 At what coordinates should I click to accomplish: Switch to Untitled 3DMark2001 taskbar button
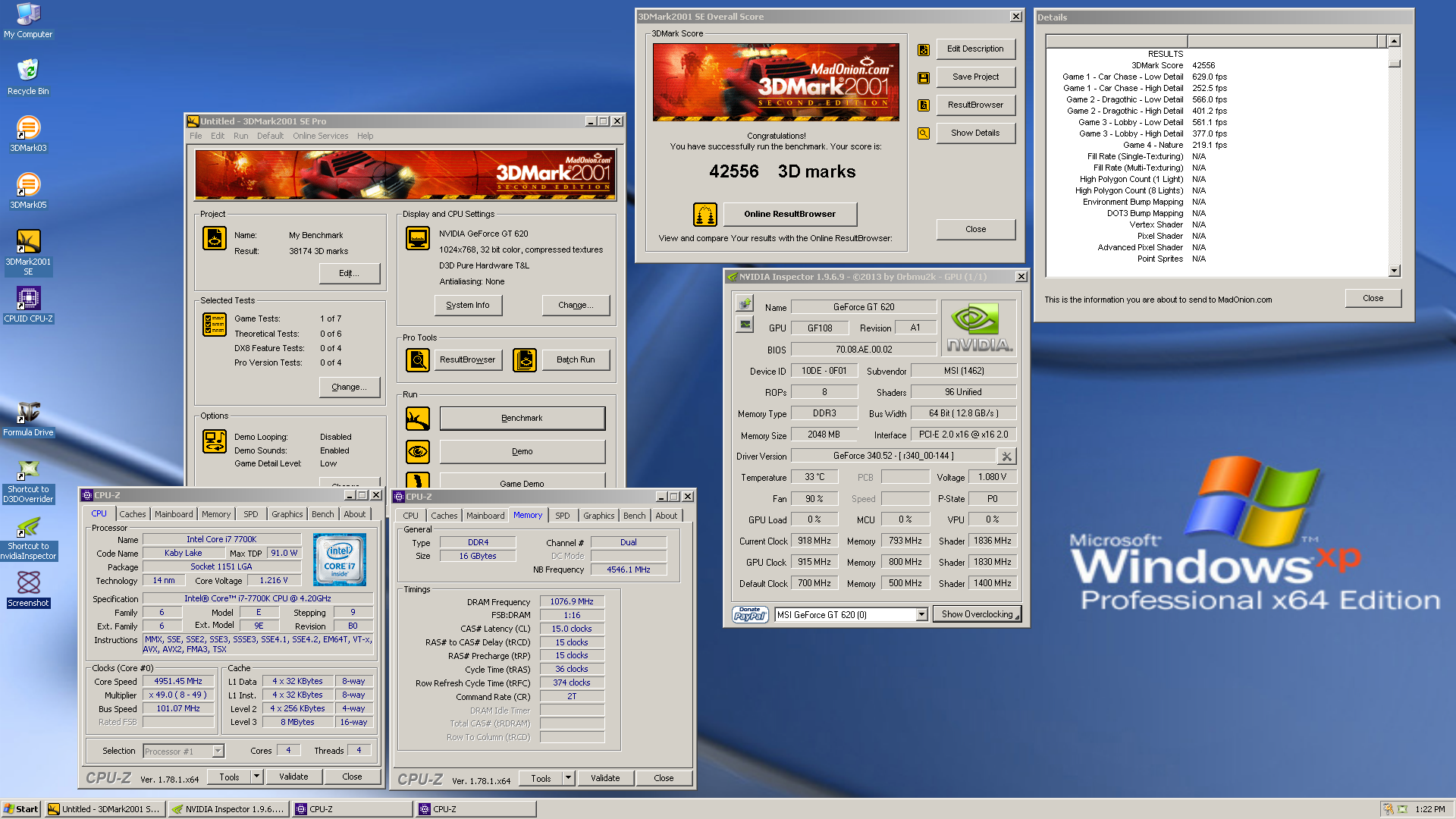click(x=105, y=809)
